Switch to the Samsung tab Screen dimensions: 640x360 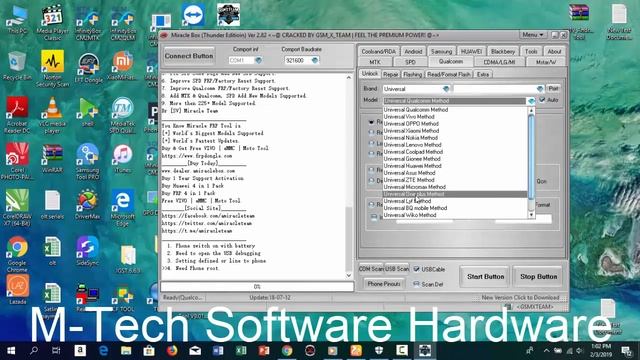point(441,51)
